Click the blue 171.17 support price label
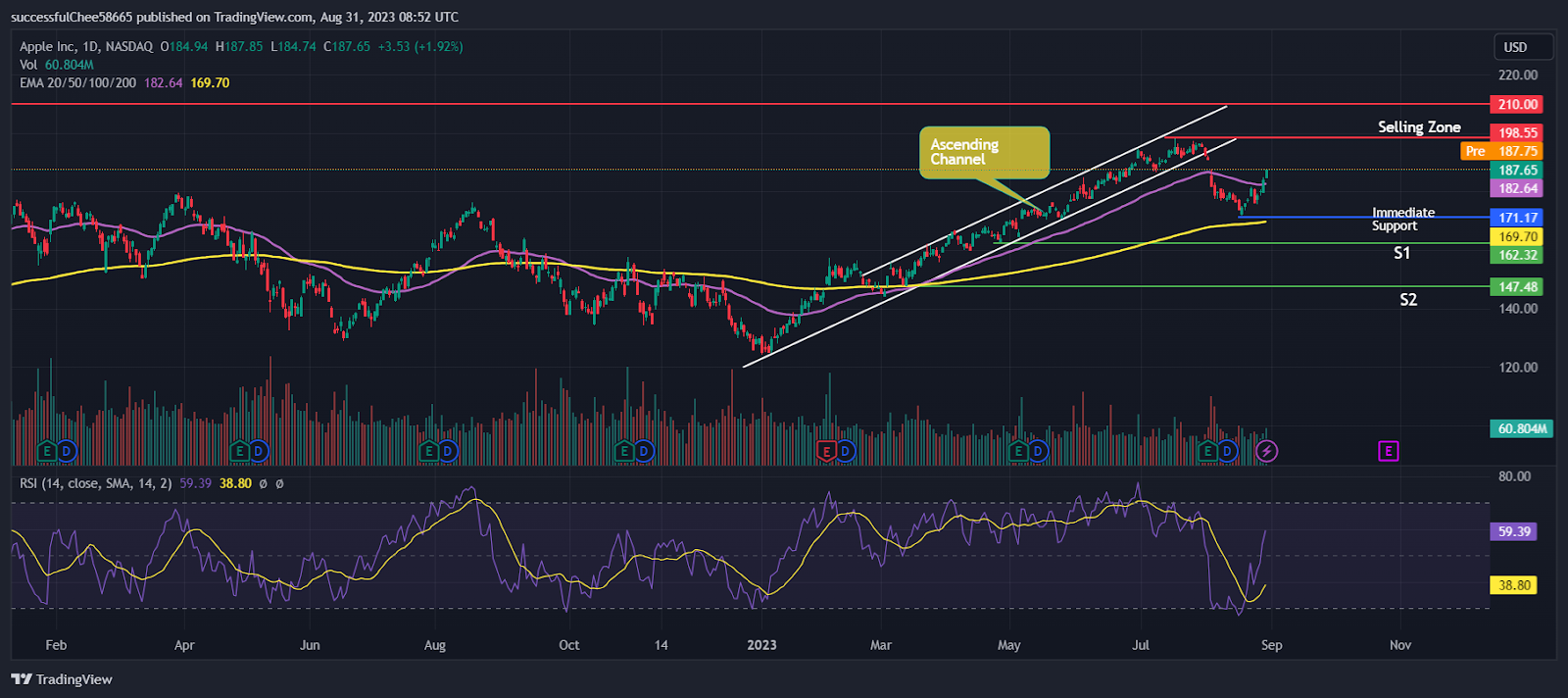 1517,218
